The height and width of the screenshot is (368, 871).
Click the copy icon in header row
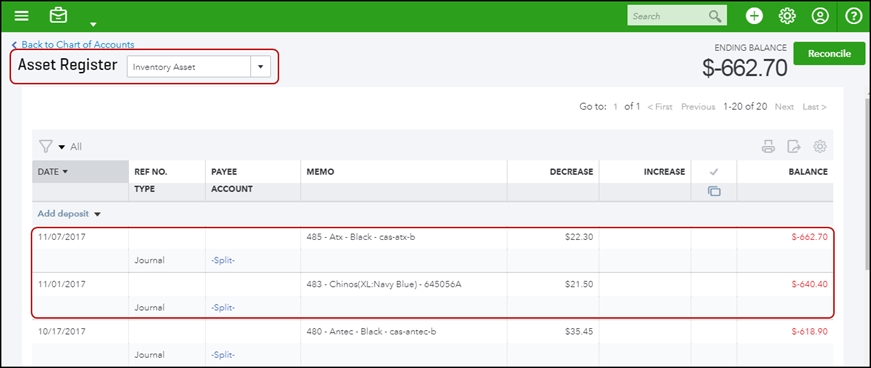tap(714, 191)
